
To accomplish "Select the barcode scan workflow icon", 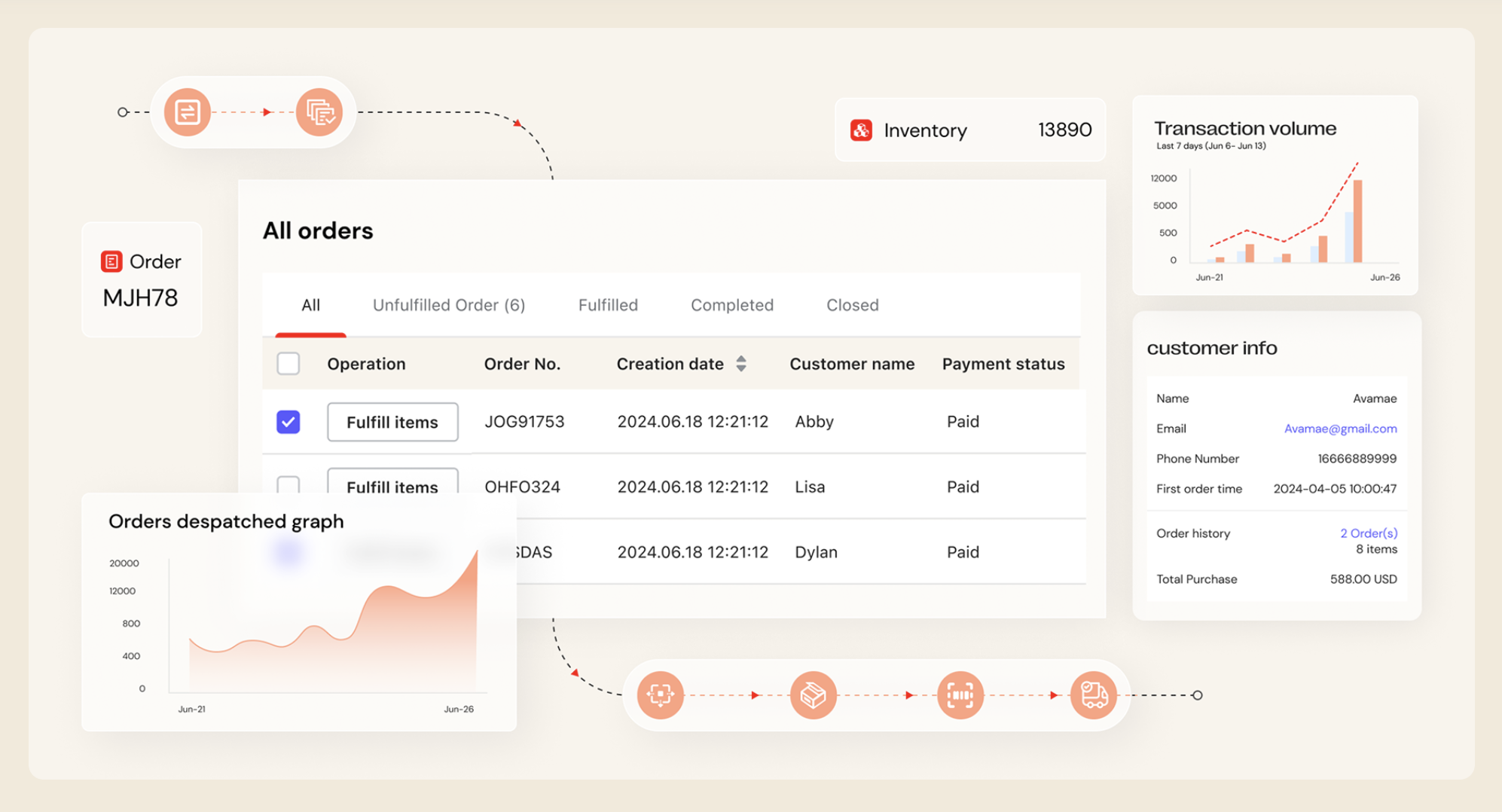I will (x=960, y=694).
